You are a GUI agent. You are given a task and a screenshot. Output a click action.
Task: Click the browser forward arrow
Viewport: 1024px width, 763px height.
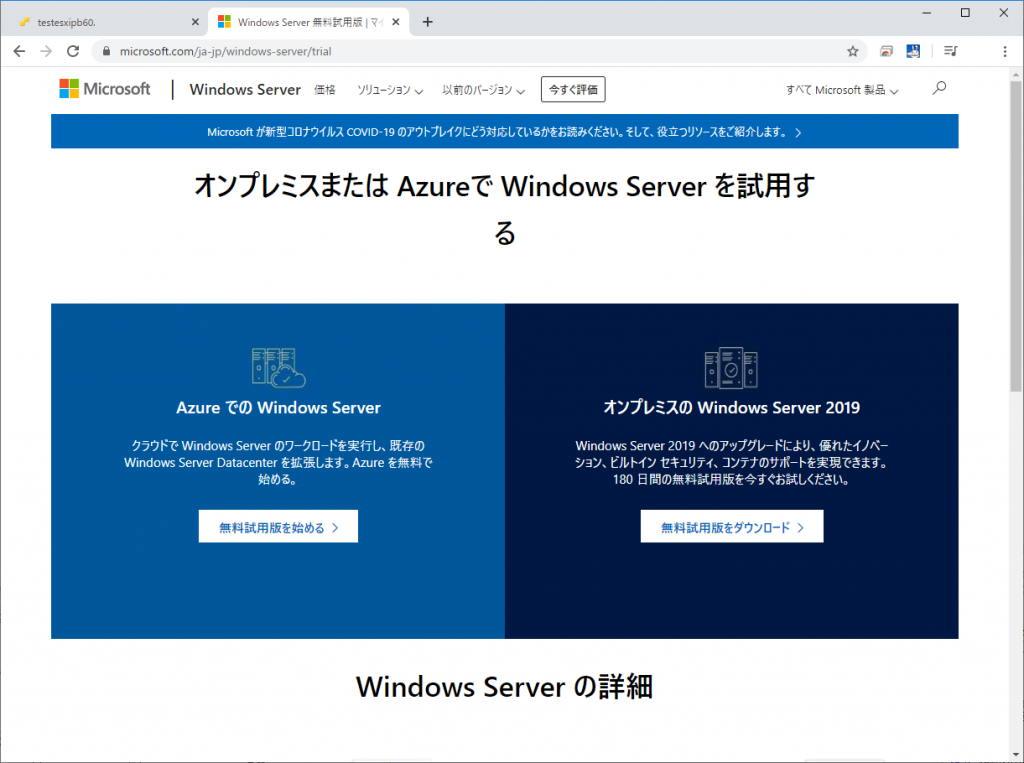tap(46, 51)
